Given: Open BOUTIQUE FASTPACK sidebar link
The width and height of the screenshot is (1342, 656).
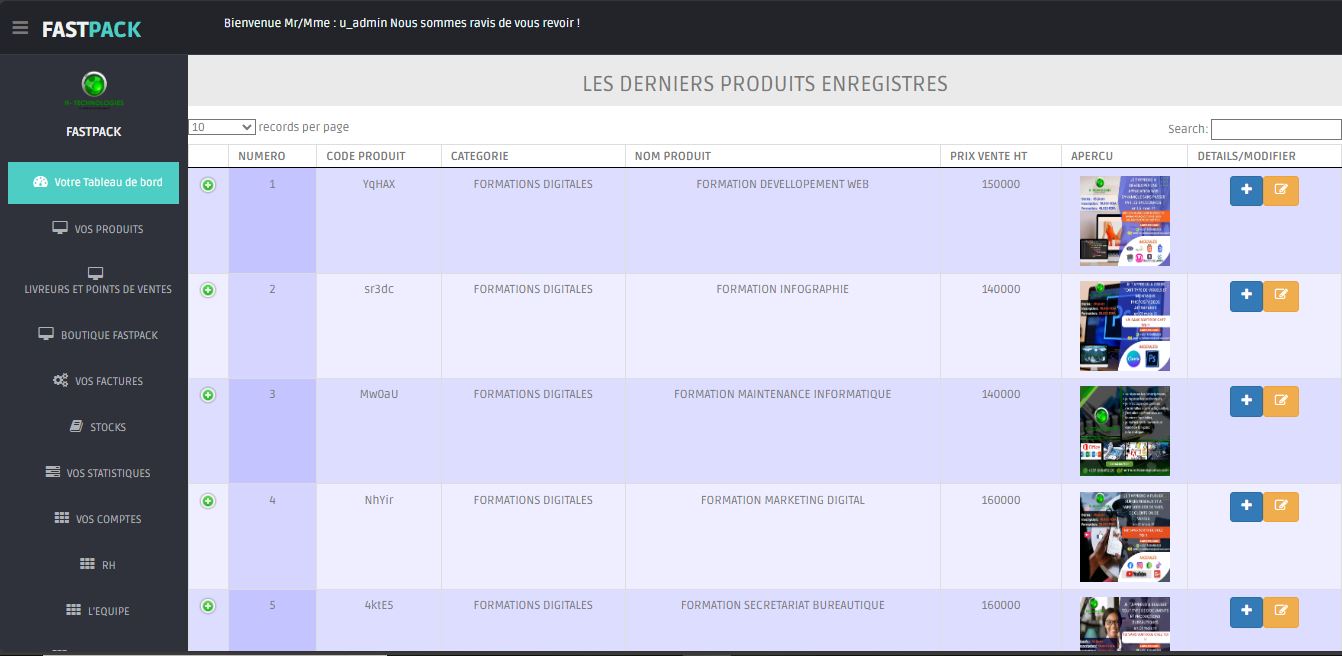Looking at the screenshot, I should (98, 335).
